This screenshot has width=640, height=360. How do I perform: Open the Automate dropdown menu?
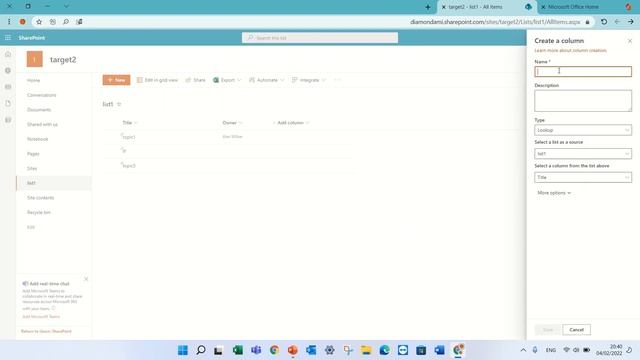click(266, 80)
